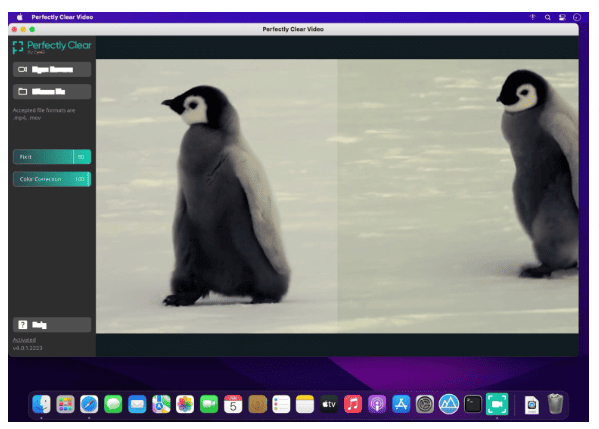Click the 'Accepted file formats are .mp4, .mov' note
This screenshot has height=429, width=599.
(x=44, y=114)
